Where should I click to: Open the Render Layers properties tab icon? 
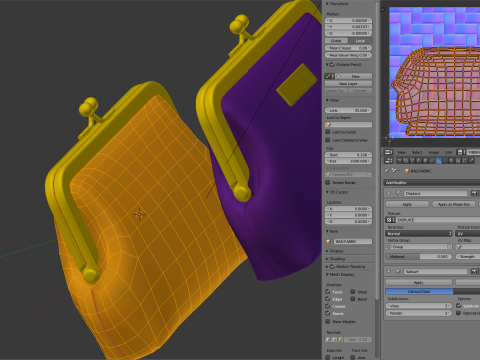(406, 160)
